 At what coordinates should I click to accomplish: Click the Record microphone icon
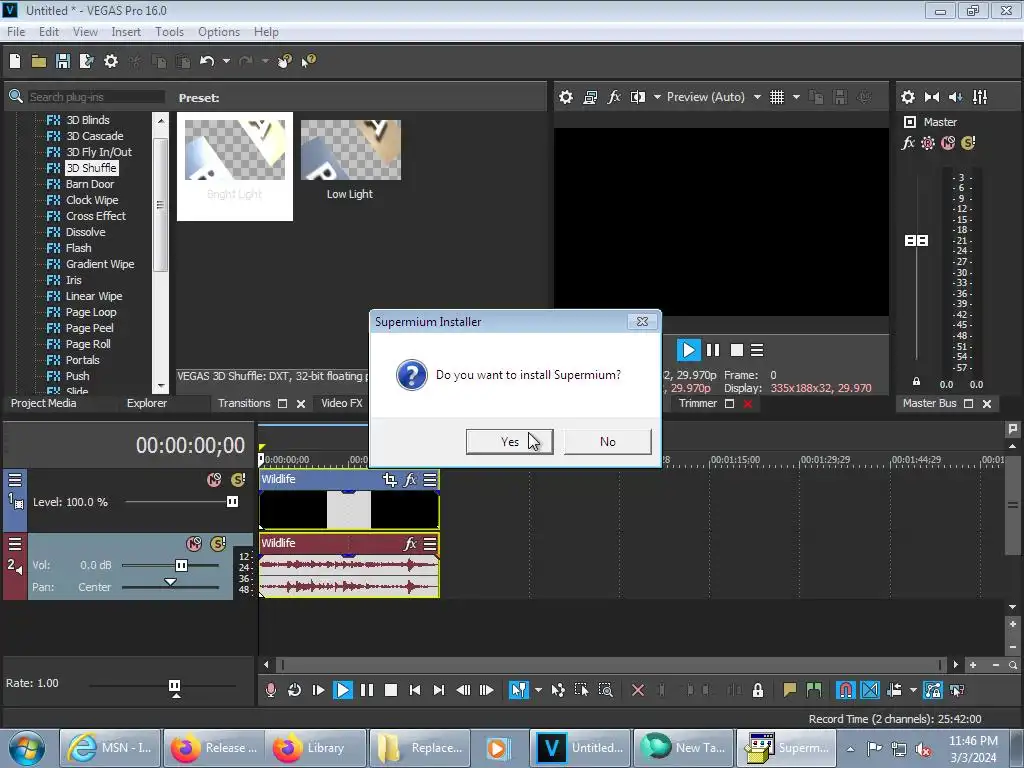(x=270, y=690)
